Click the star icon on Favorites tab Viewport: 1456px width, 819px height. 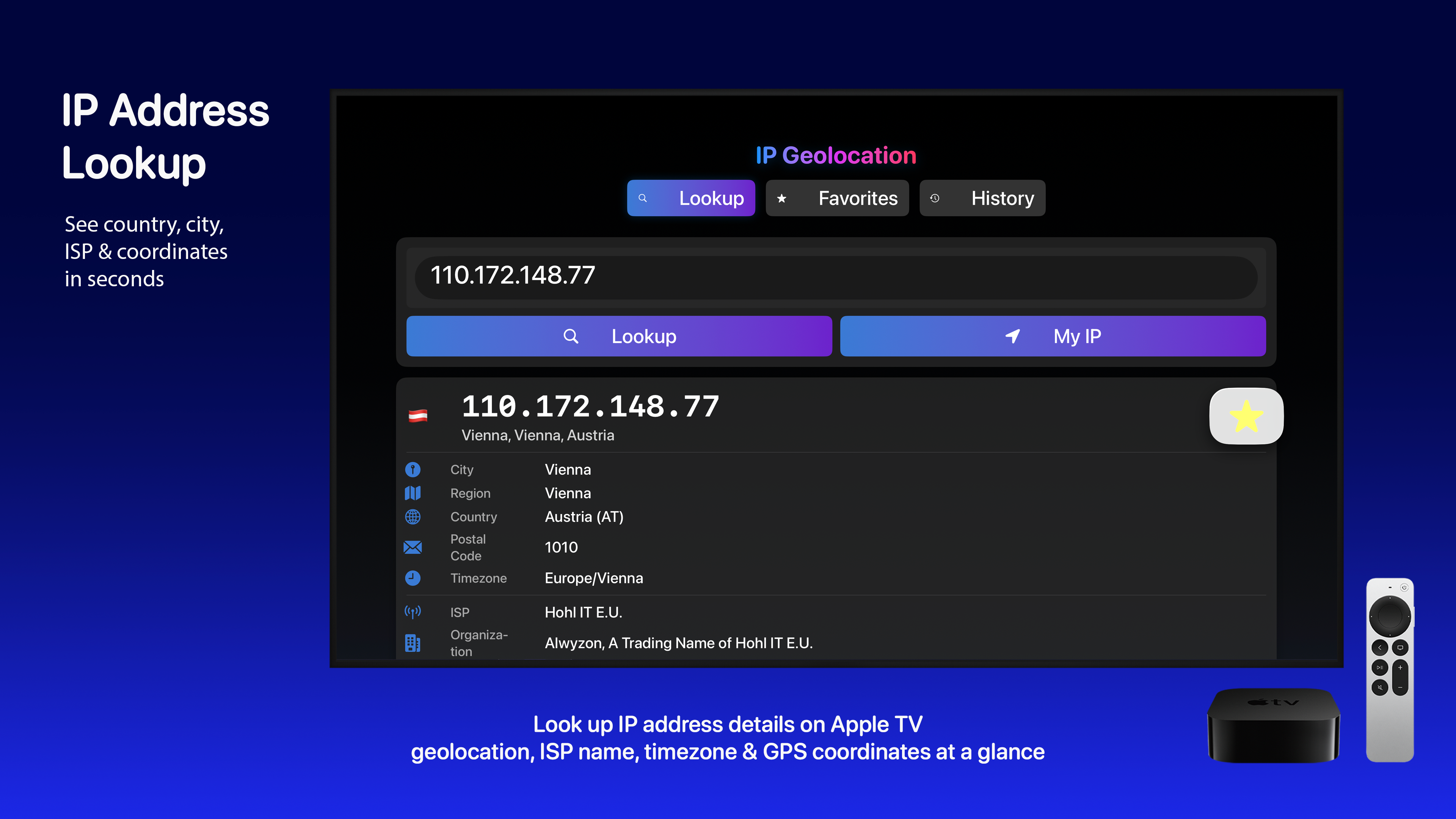(782, 198)
